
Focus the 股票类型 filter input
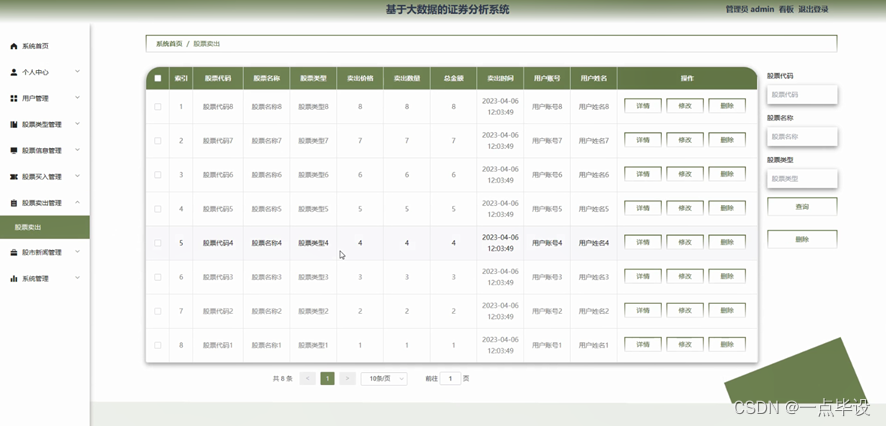tap(802, 179)
